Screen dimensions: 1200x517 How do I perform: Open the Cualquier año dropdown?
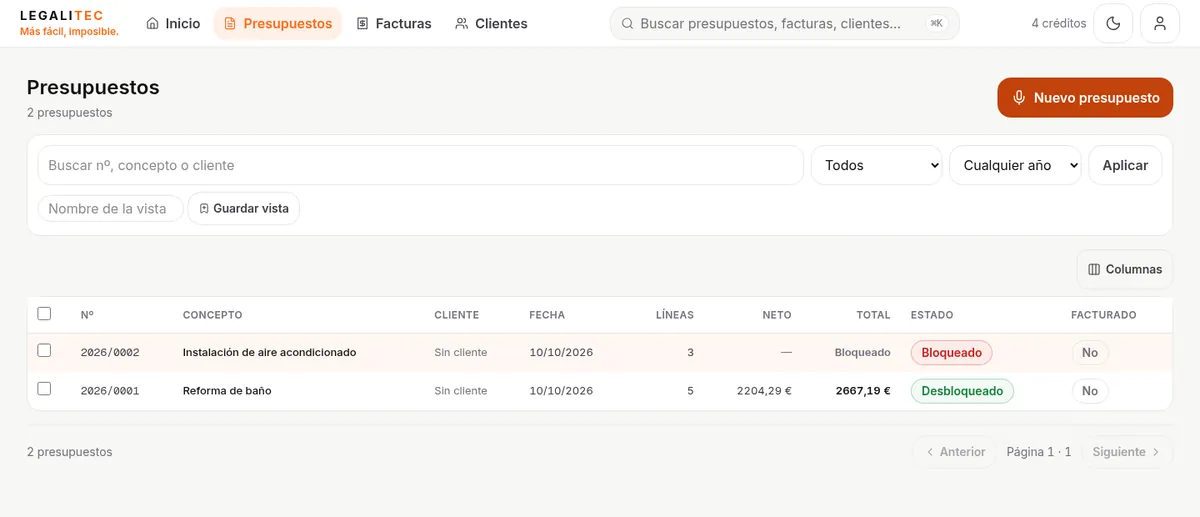(x=1015, y=165)
